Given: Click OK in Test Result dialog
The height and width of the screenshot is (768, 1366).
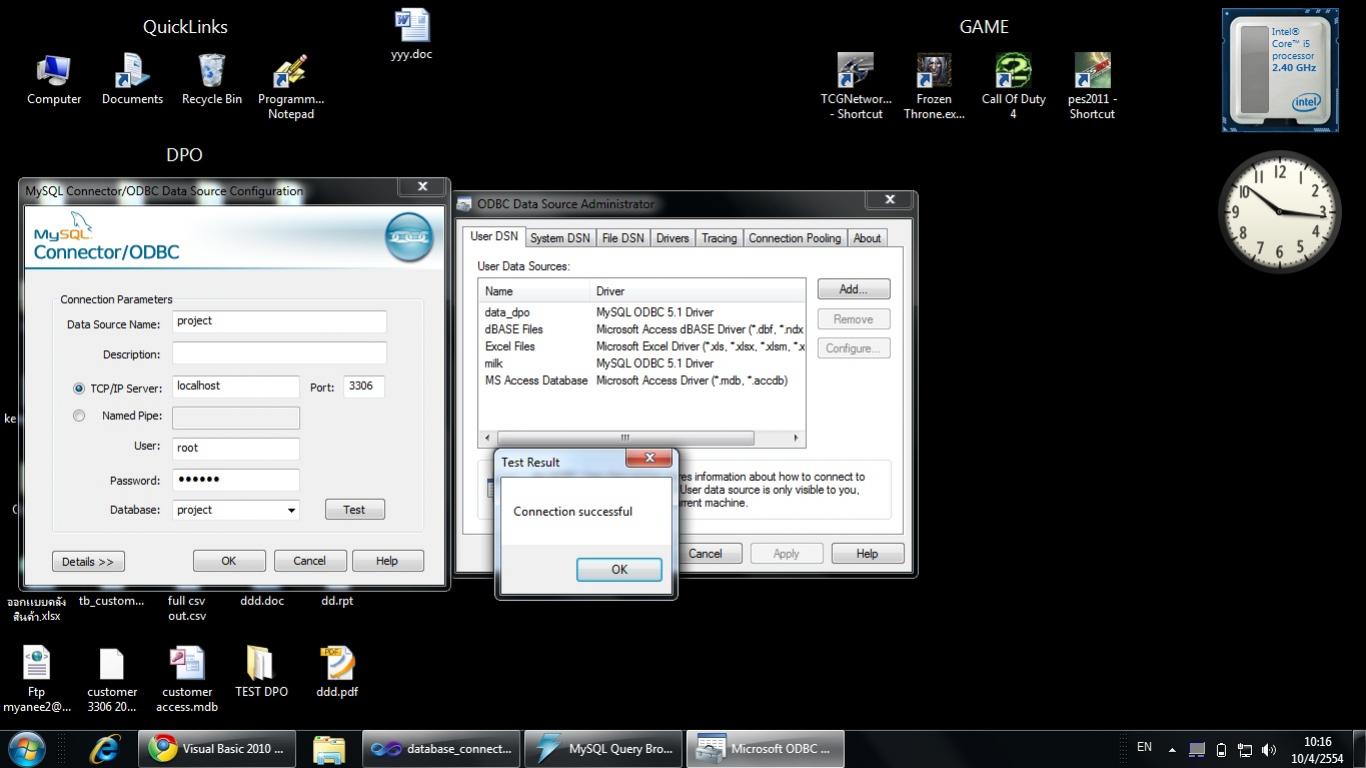Looking at the screenshot, I should (619, 569).
